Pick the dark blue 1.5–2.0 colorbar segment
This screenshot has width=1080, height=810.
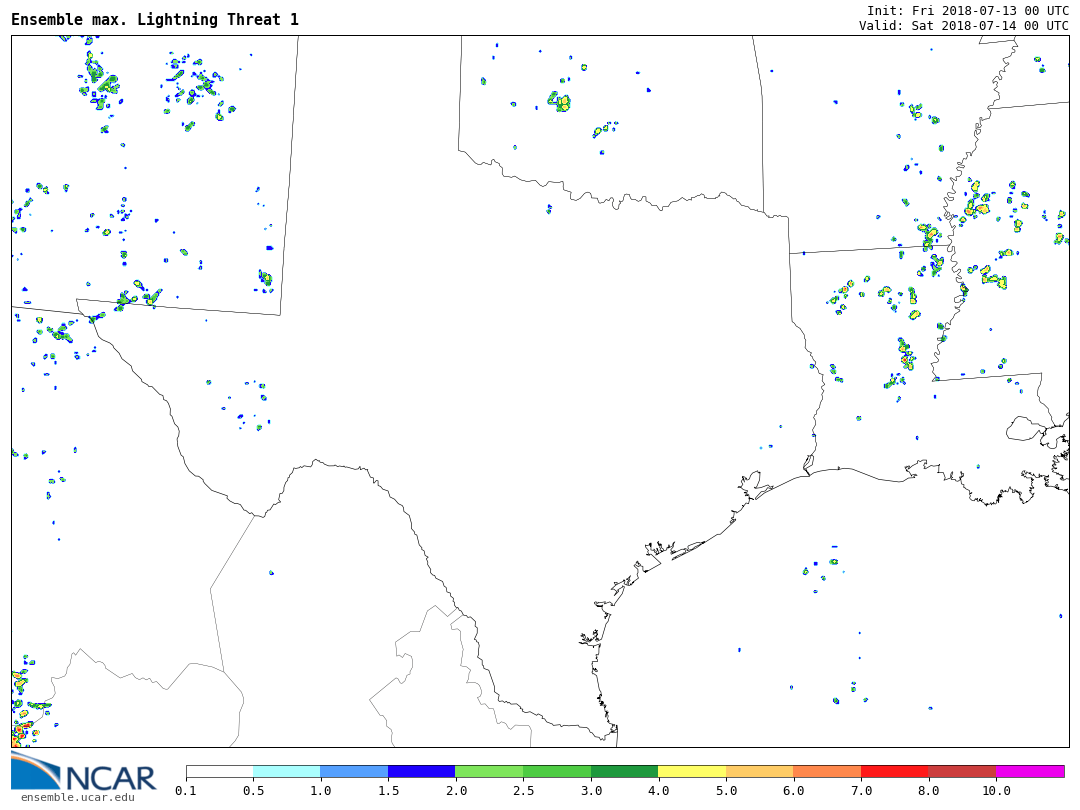[x=422, y=771]
